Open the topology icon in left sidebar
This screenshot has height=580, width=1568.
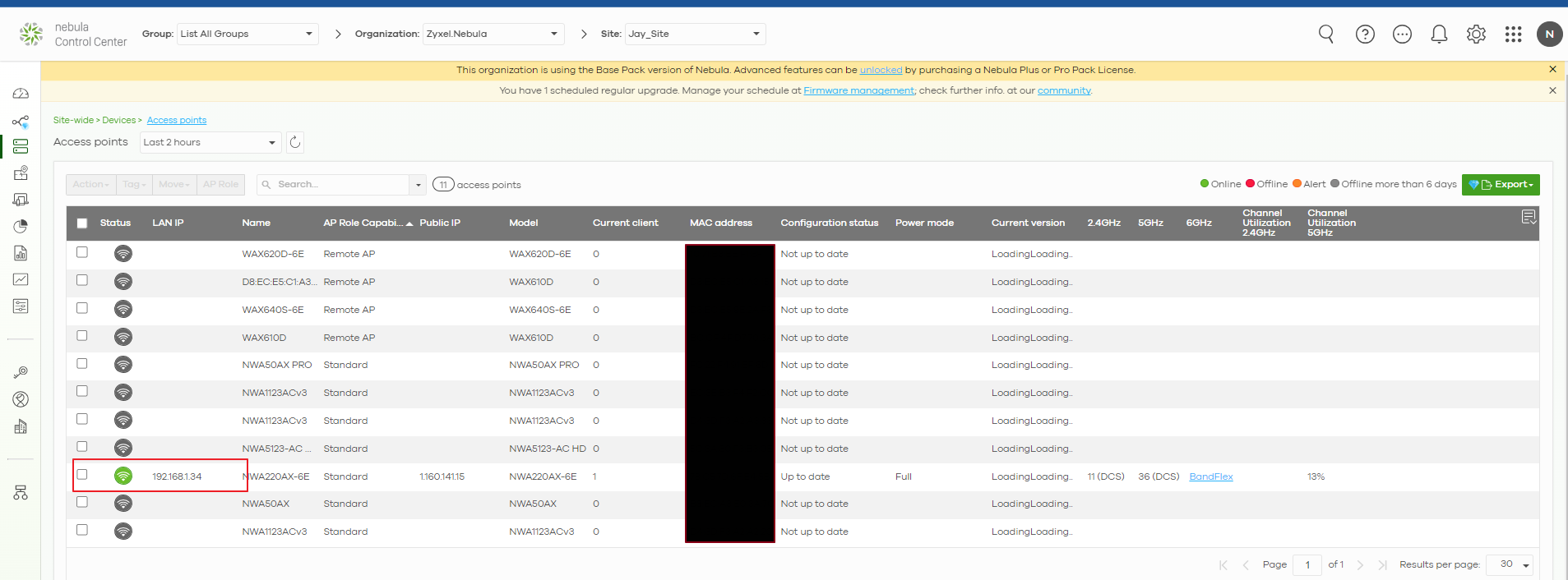tap(21, 122)
